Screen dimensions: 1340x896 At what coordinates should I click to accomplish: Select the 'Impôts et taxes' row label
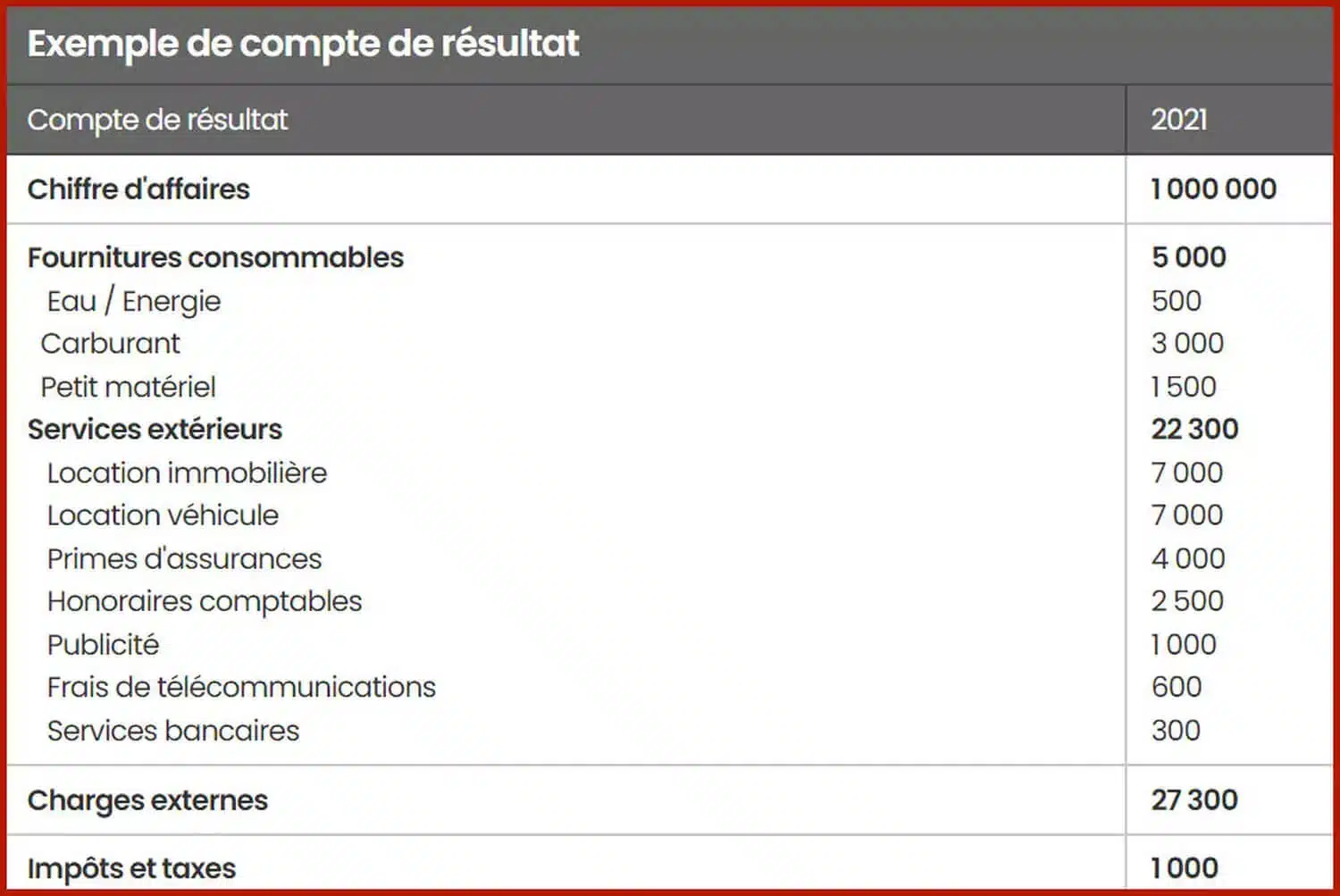click(x=131, y=868)
